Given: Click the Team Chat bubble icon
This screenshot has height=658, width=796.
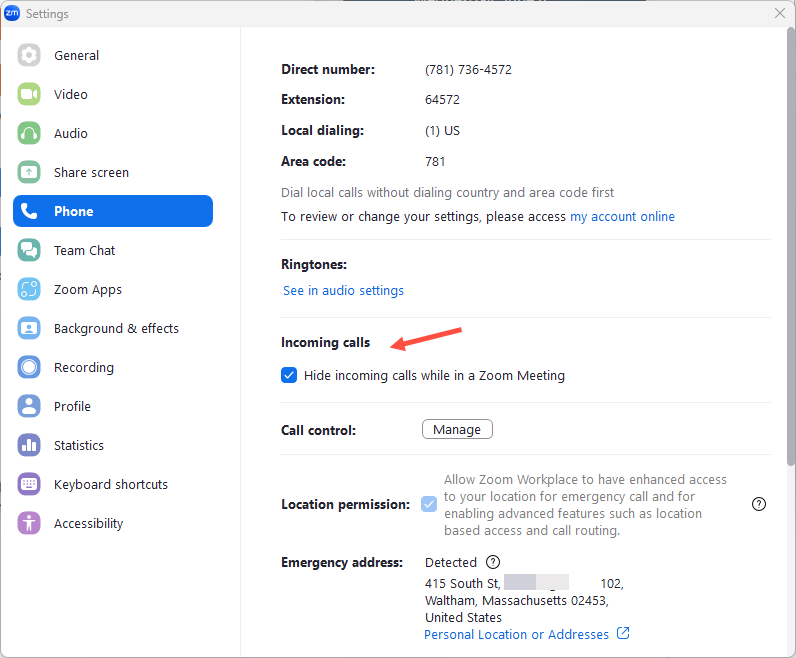Looking at the screenshot, I should click(29, 250).
